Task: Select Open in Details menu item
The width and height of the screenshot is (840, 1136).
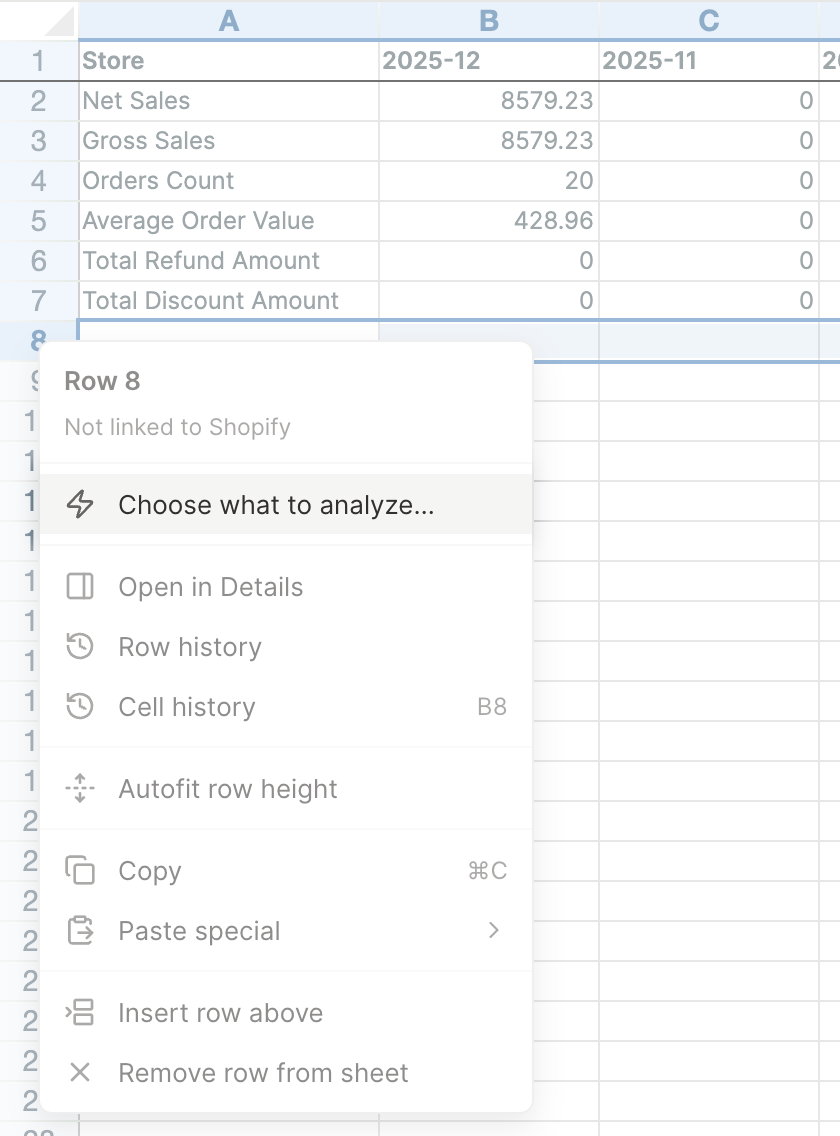Action: click(x=286, y=586)
